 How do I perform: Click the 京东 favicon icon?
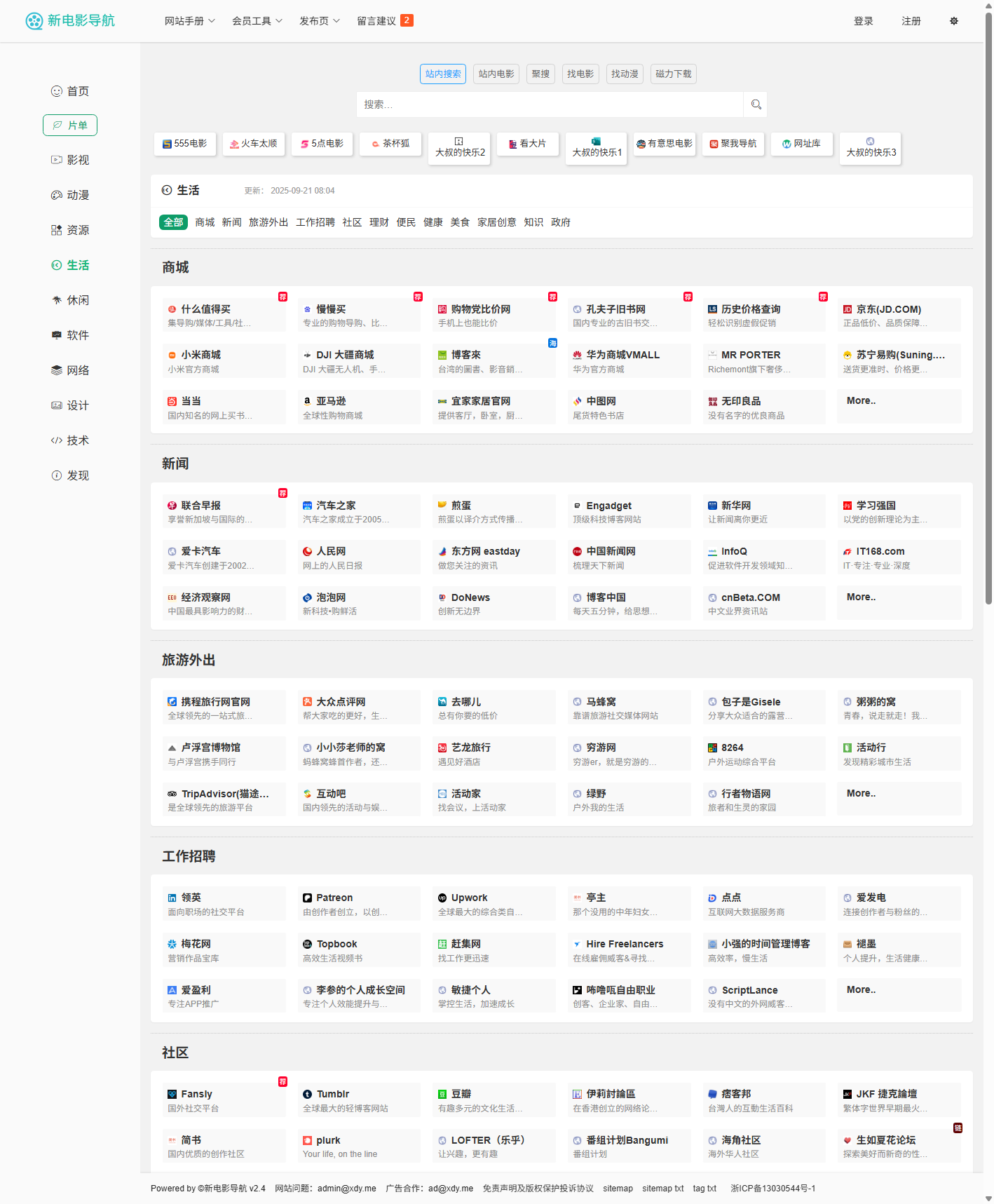click(847, 309)
